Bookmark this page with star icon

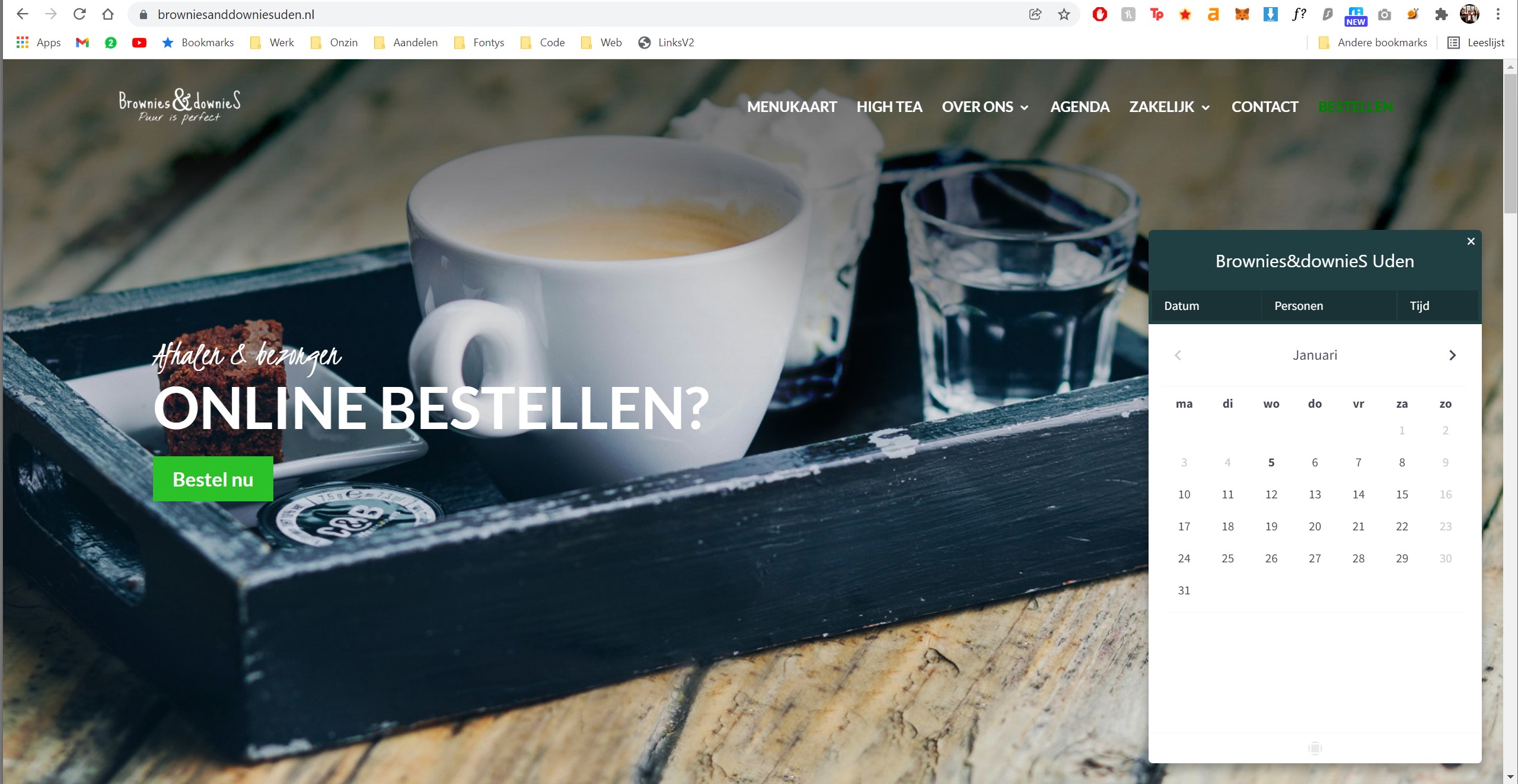point(1064,14)
